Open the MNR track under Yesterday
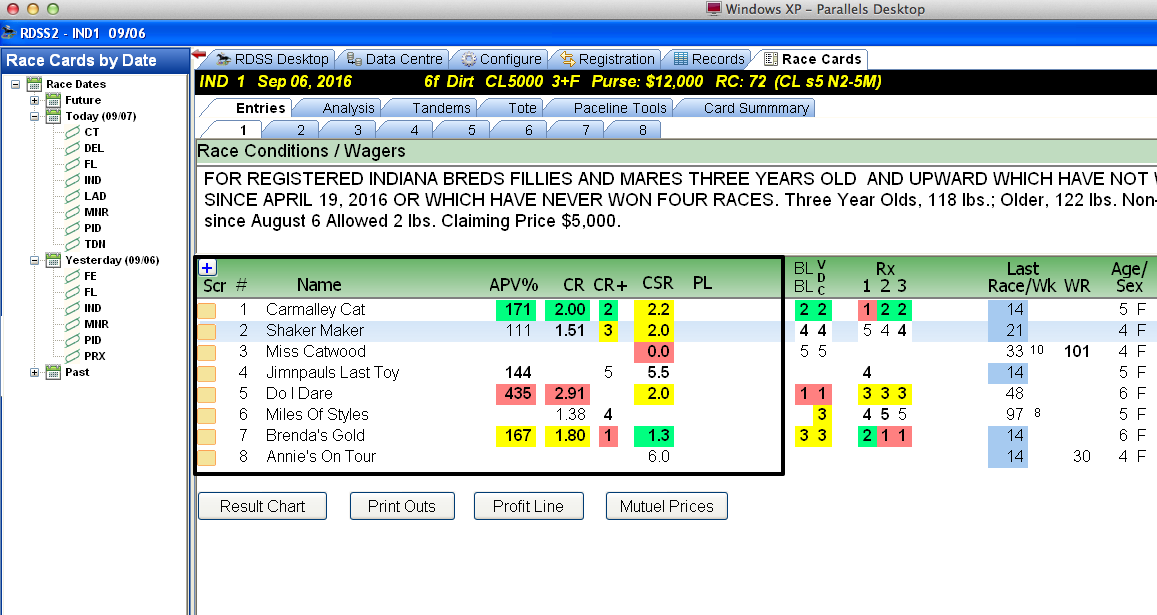The width and height of the screenshot is (1157, 615). [x=96, y=324]
